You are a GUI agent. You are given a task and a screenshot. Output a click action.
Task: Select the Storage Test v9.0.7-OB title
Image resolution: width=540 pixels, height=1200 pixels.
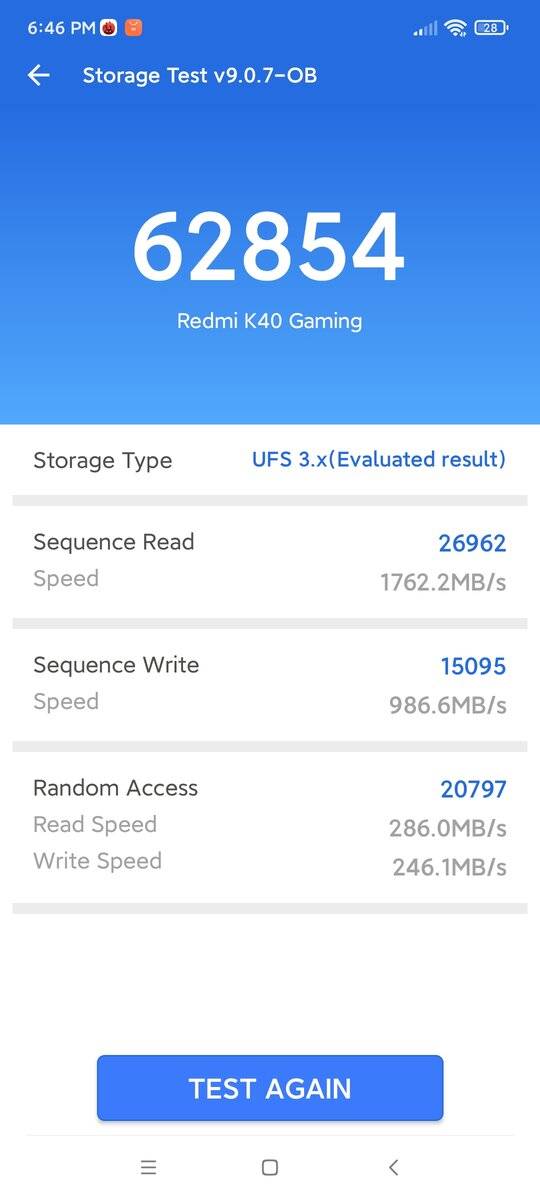[x=200, y=75]
